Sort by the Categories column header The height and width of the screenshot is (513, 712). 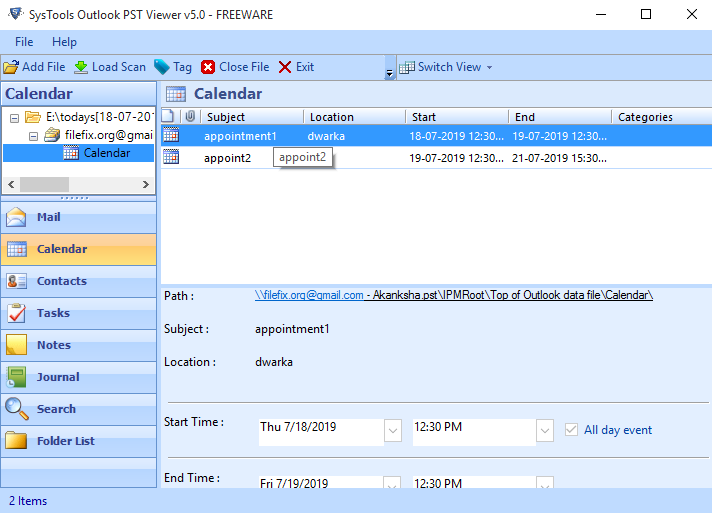click(x=662, y=117)
